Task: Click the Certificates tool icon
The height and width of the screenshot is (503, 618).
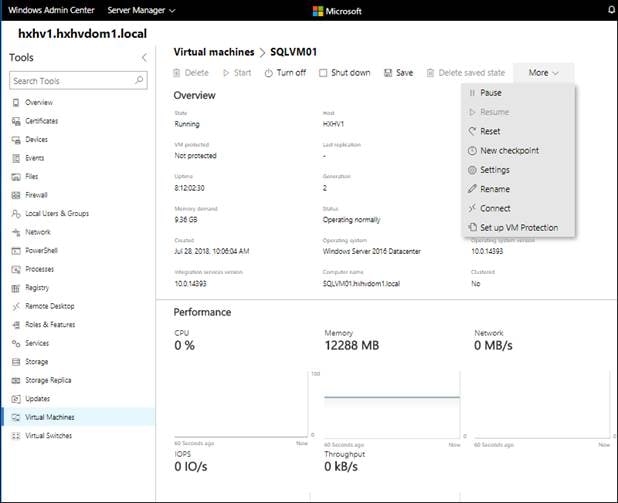Action: (x=16, y=121)
